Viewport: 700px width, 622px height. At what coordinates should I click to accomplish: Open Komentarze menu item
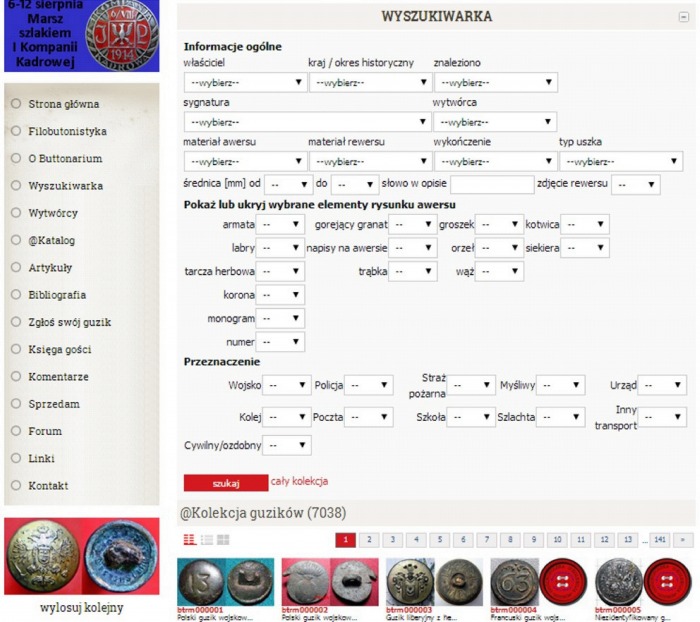[x=58, y=376]
